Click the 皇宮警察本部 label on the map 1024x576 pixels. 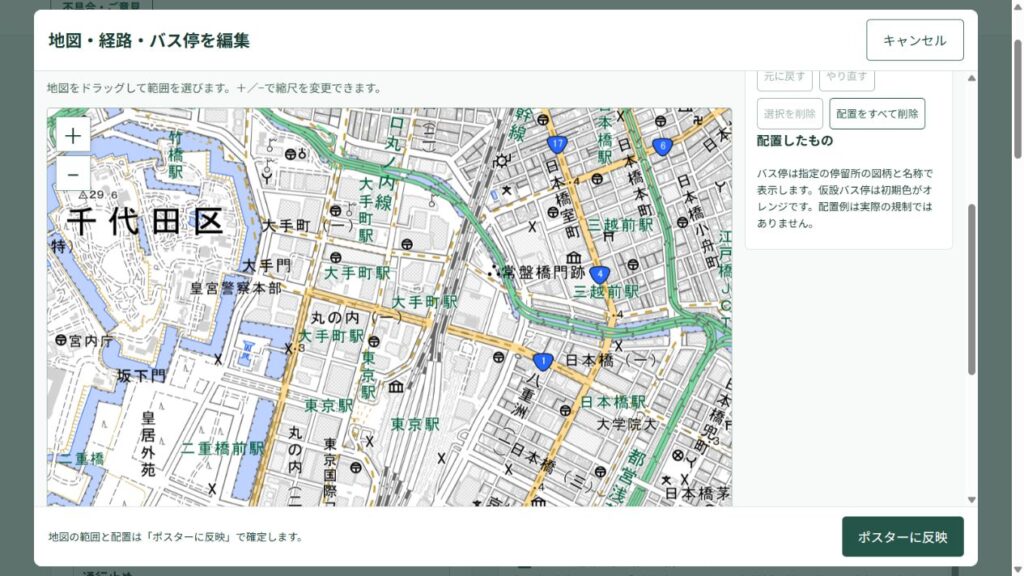click(x=236, y=288)
